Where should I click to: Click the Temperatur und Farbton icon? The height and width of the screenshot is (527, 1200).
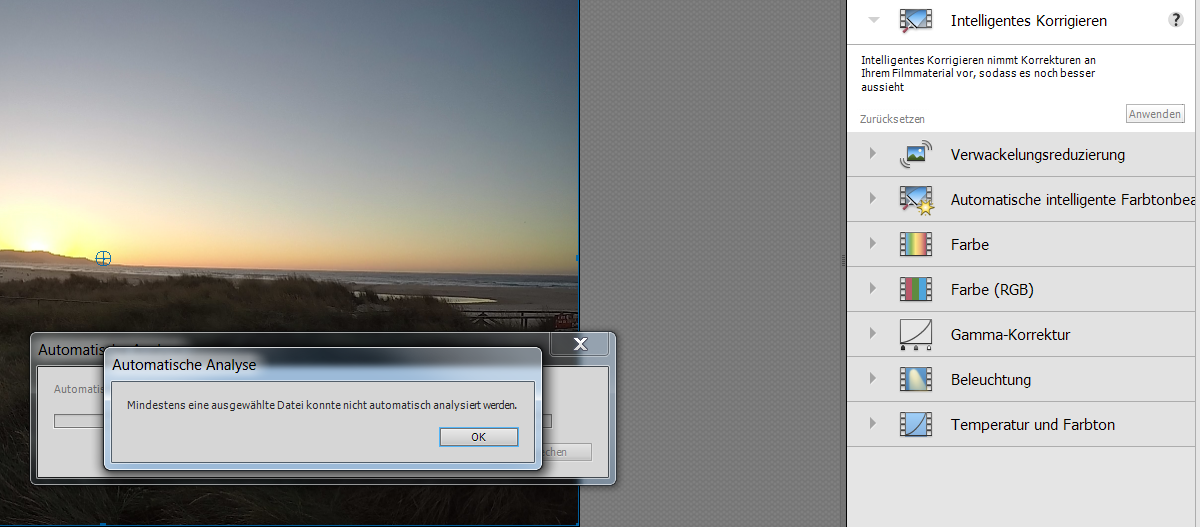(916, 424)
